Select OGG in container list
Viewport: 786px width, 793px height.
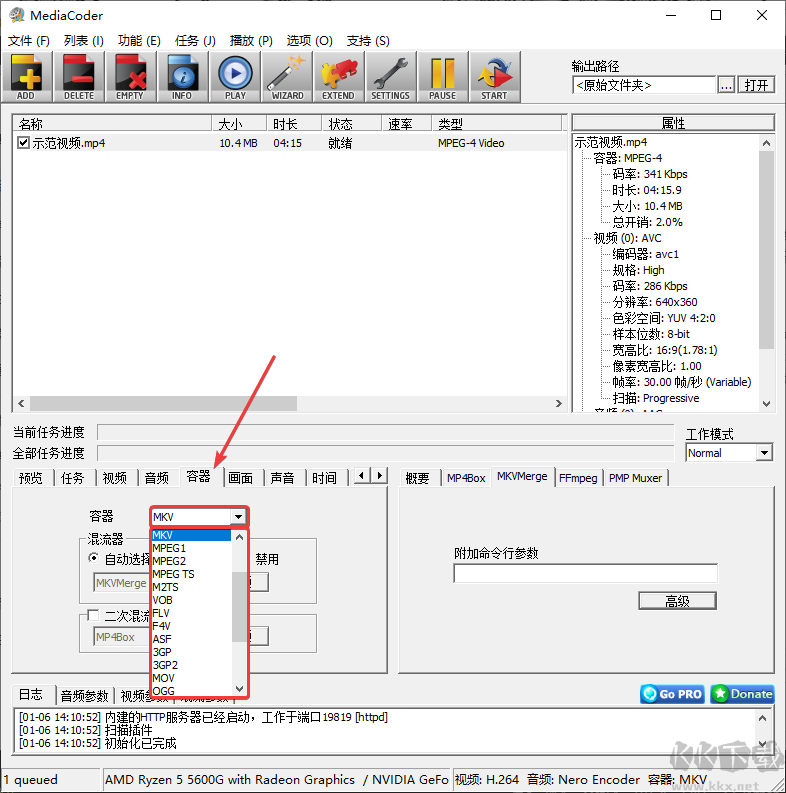[192, 691]
